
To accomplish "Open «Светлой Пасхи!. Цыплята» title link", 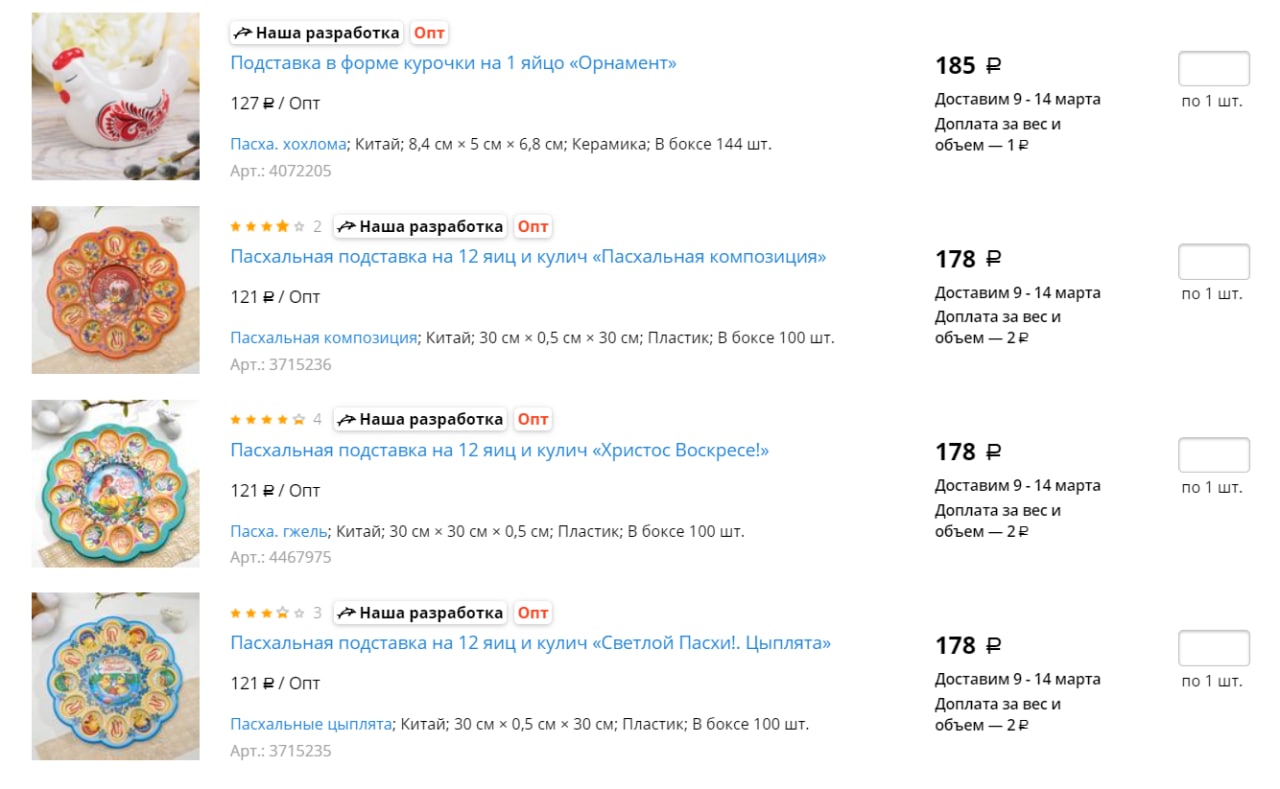I will [x=530, y=643].
